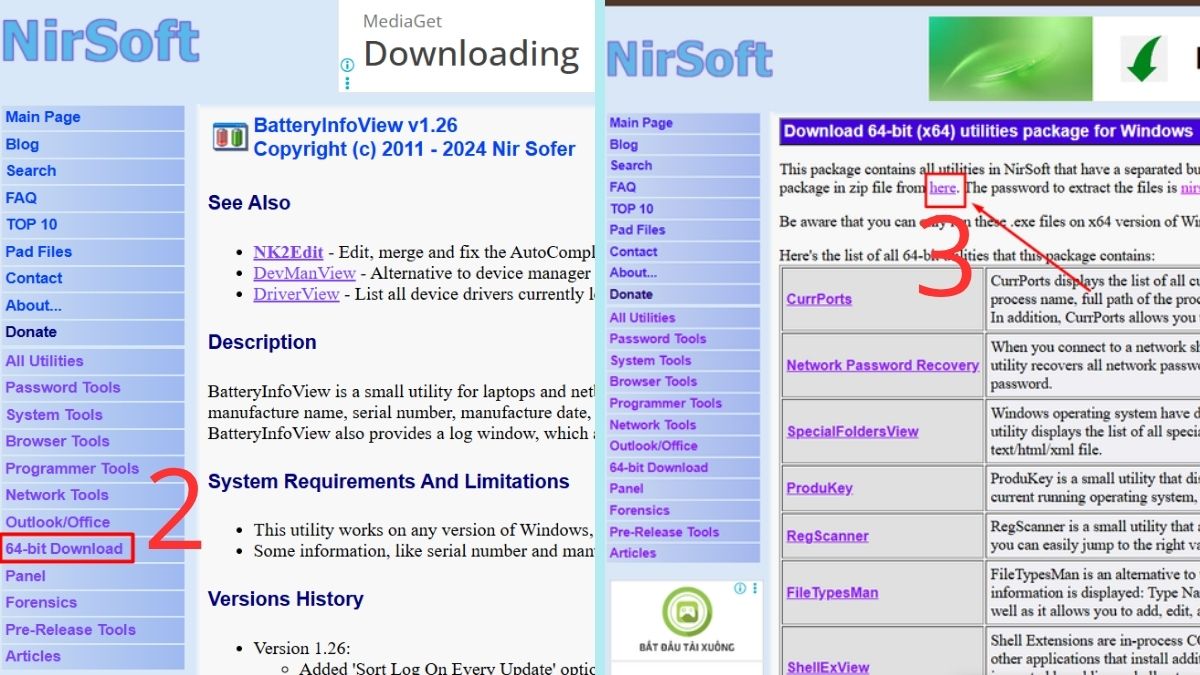Open Main Page in left page sidebar
The height and width of the screenshot is (675, 1200).
(43, 117)
